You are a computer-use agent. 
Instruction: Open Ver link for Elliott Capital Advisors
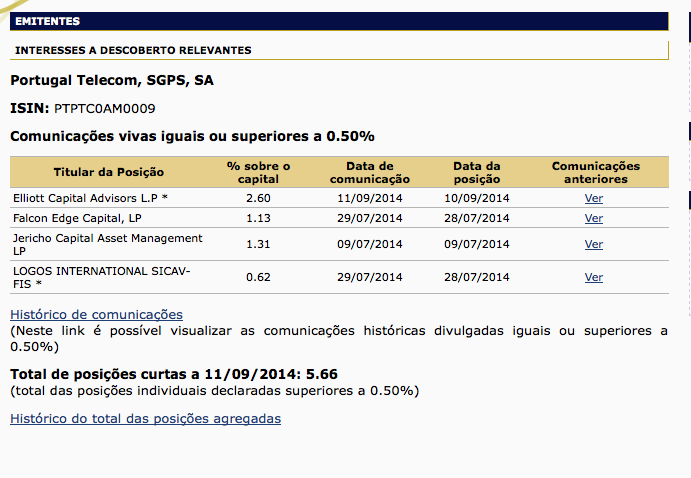(x=594, y=198)
